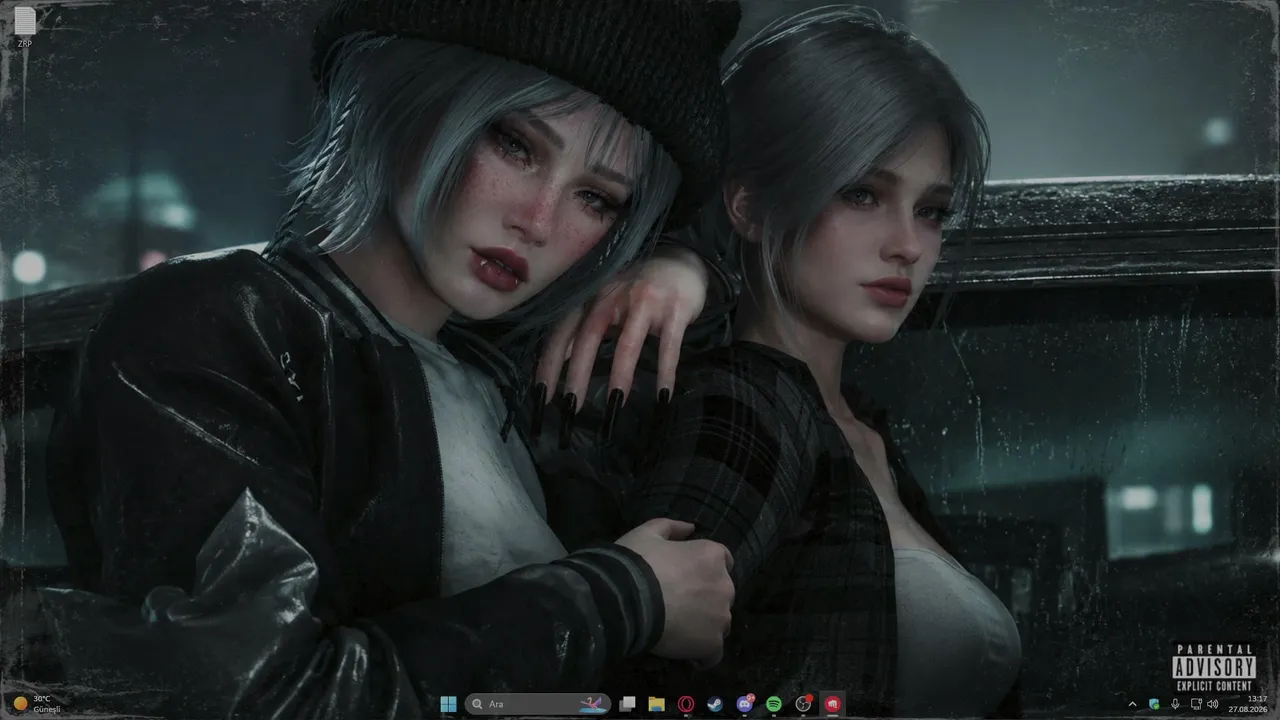
Task: Open Spotify from the taskbar
Action: (x=774, y=704)
